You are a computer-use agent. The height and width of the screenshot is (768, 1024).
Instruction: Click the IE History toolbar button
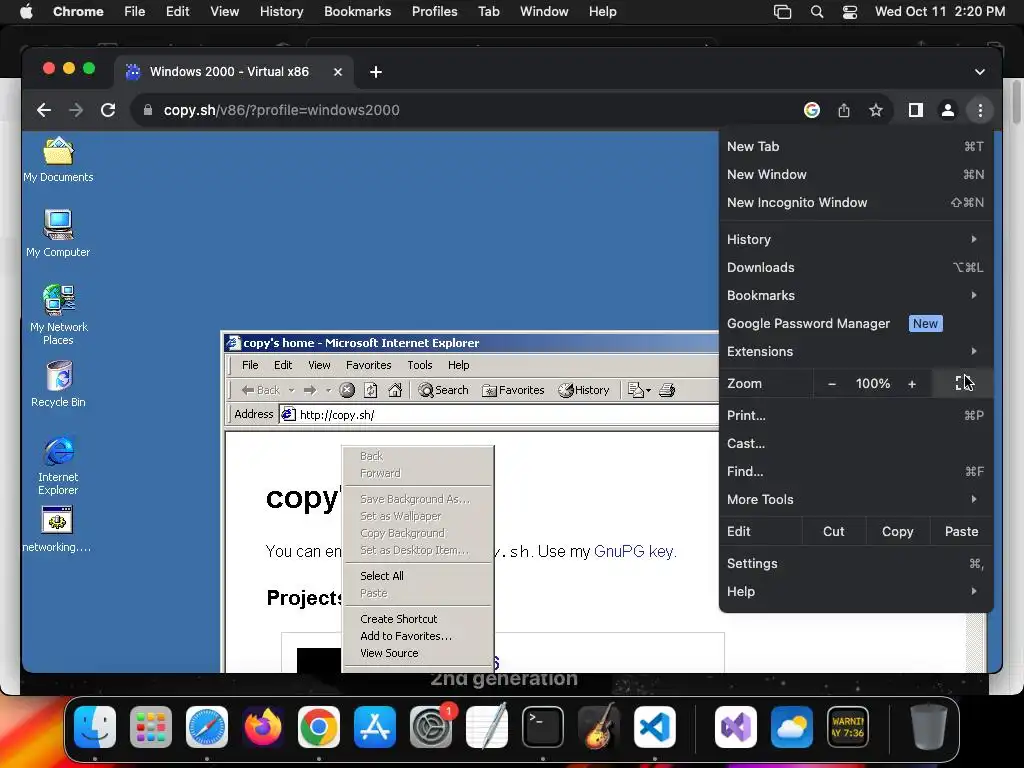[584, 390]
